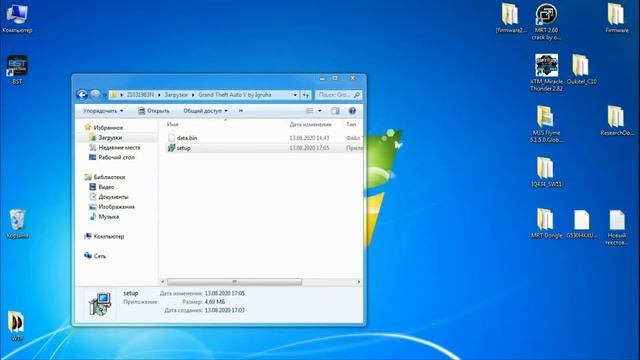Click Grand Theft Auto V by Igruha breadcrumb
The height and width of the screenshot is (360, 640).
click(x=235, y=95)
